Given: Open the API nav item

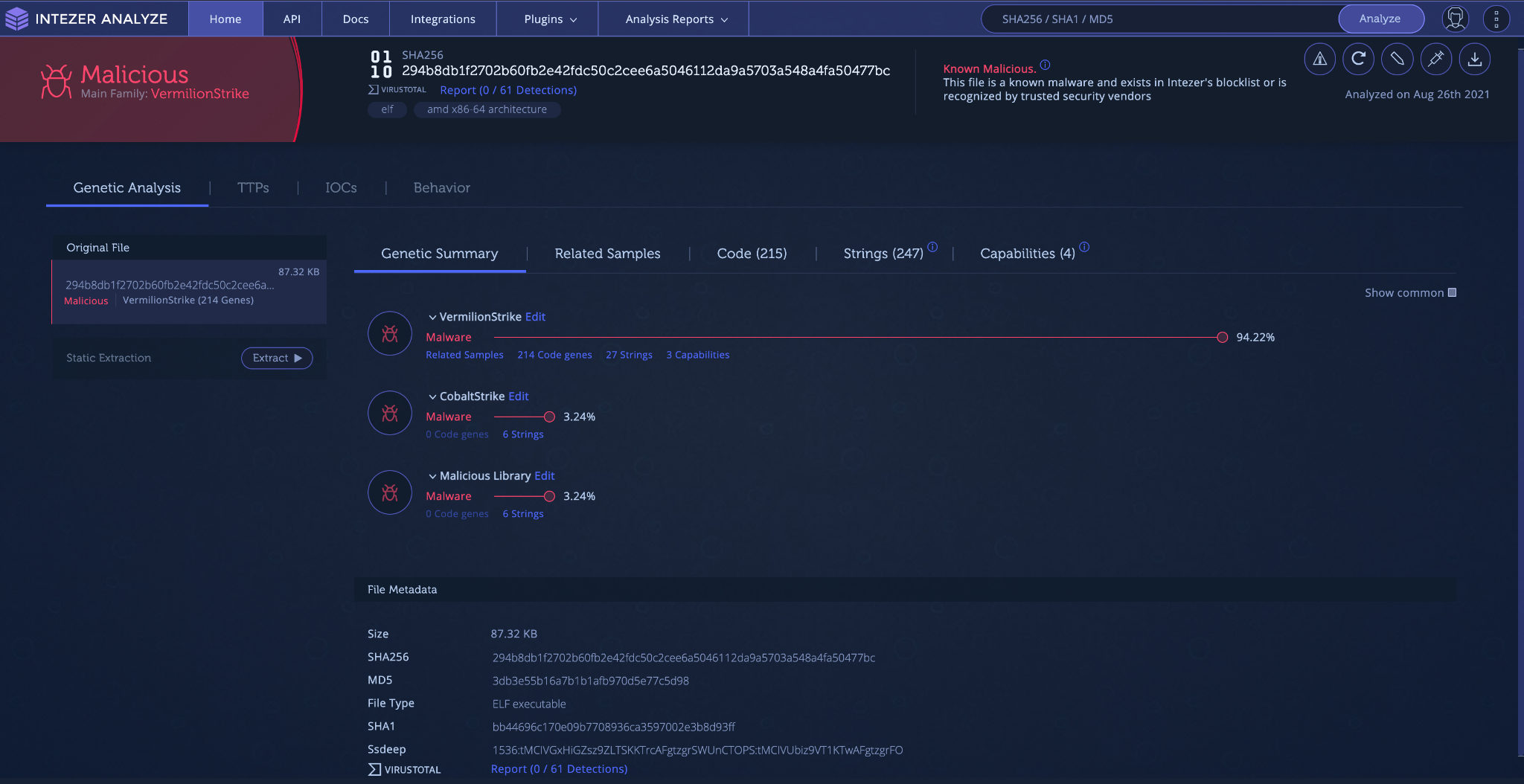Looking at the screenshot, I should [x=292, y=19].
